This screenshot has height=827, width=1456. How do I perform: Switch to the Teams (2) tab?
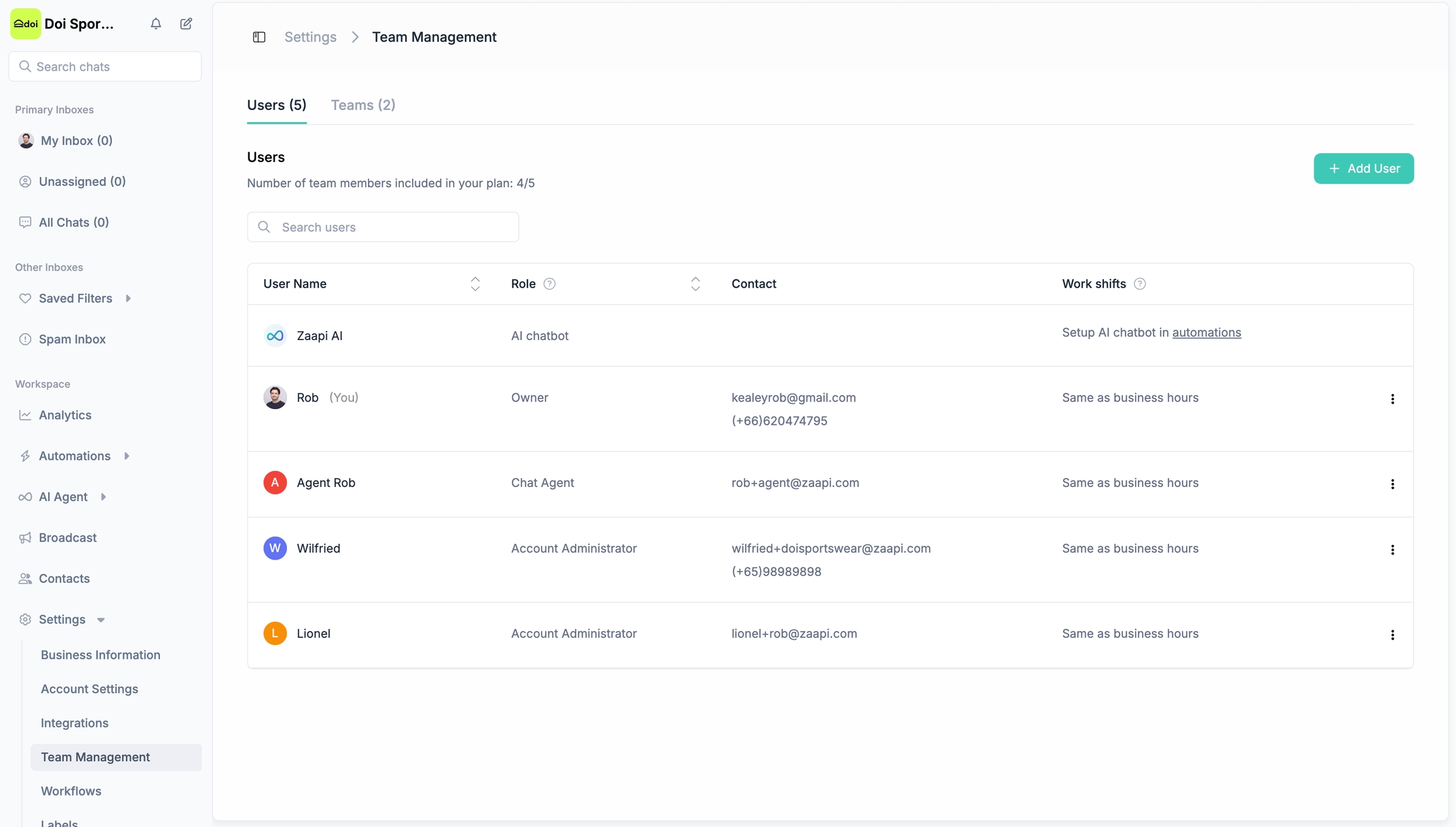click(363, 105)
